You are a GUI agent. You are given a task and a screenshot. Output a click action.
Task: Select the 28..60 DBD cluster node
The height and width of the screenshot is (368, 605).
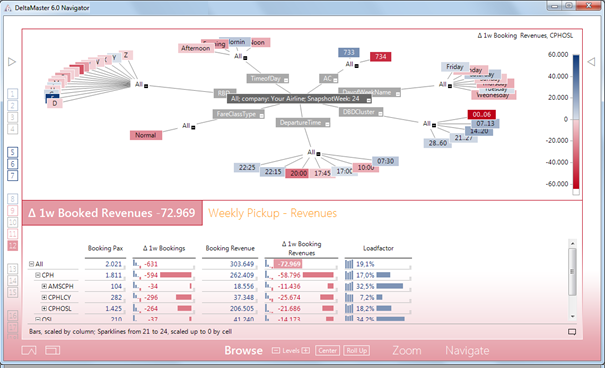(438, 143)
